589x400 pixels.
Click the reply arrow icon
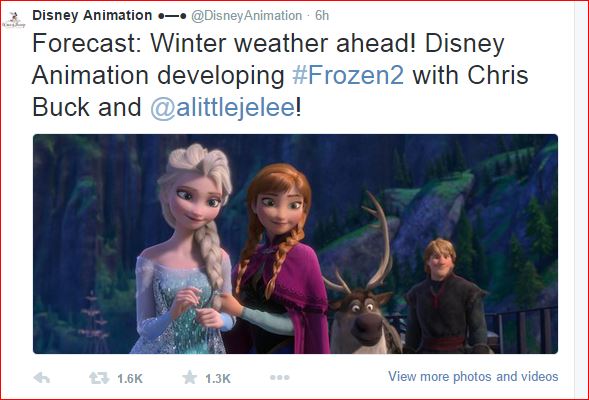42,377
